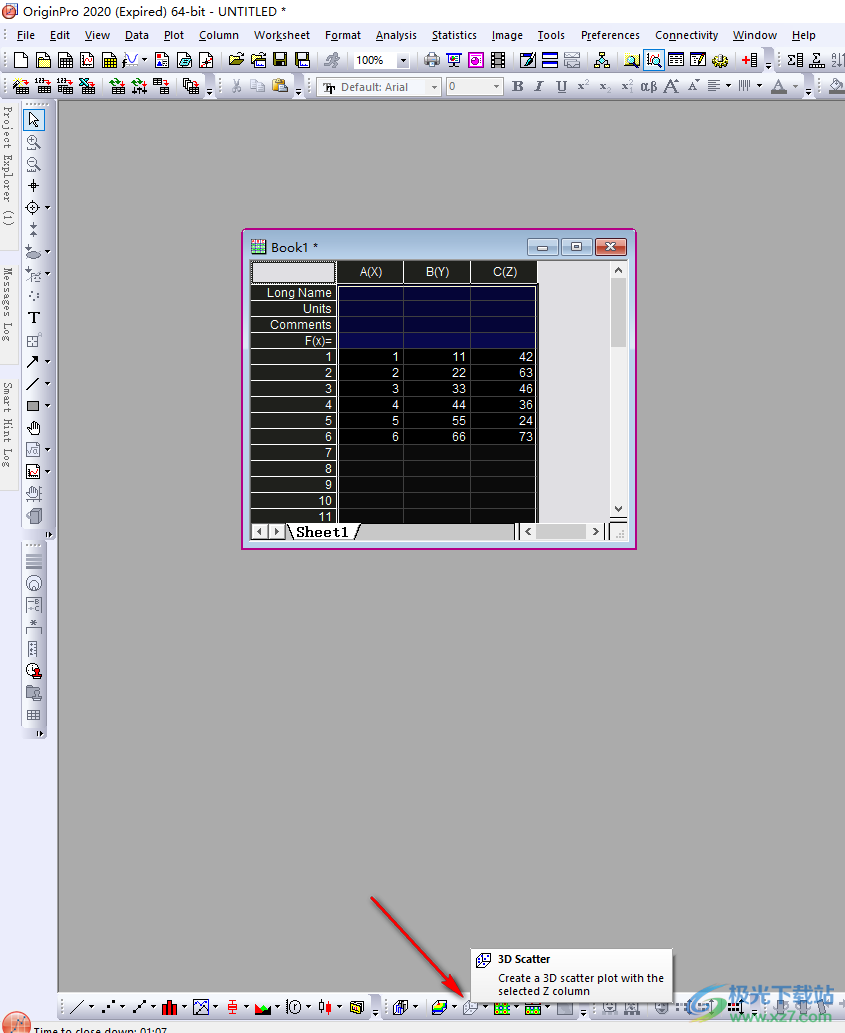Open the fill color bucket tool
This screenshot has height=1033, width=845.
(x=836, y=86)
